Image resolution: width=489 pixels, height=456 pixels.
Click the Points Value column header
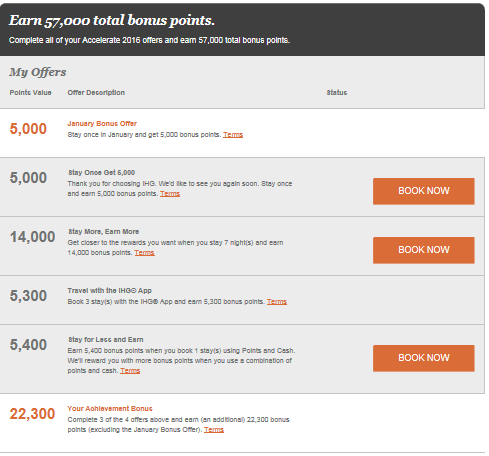(30, 92)
